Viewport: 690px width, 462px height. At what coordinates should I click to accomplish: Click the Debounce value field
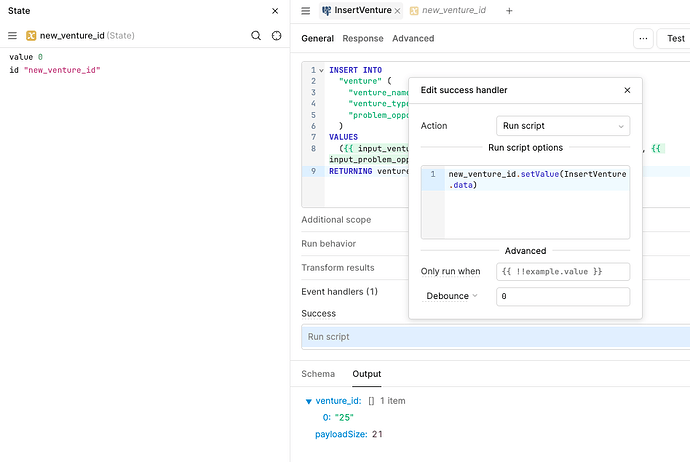click(563, 296)
